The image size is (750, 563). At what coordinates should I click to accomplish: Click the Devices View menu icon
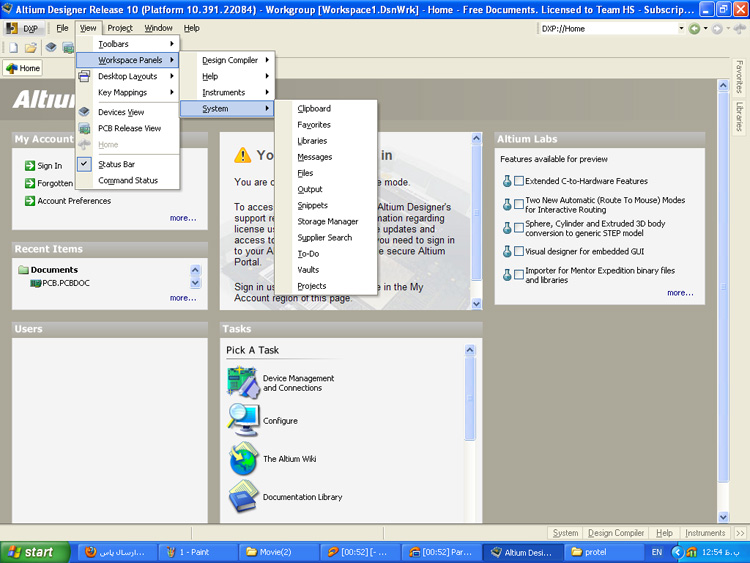(x=85, y=112)
